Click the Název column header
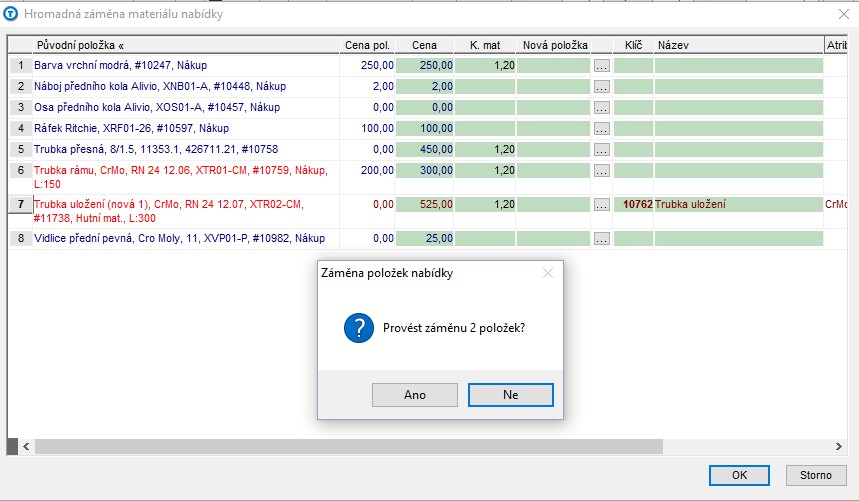 [738, 45]
